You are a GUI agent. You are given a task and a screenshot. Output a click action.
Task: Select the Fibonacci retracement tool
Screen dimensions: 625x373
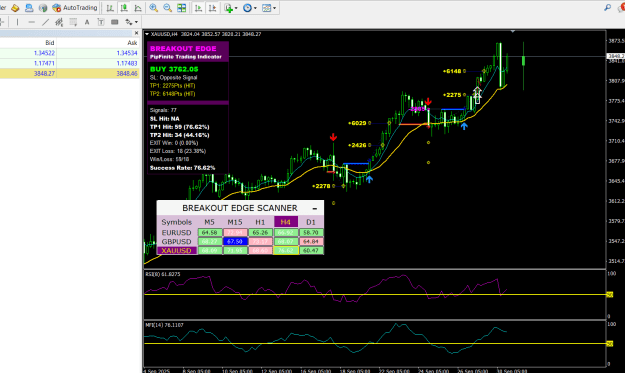tap(73, 22)
